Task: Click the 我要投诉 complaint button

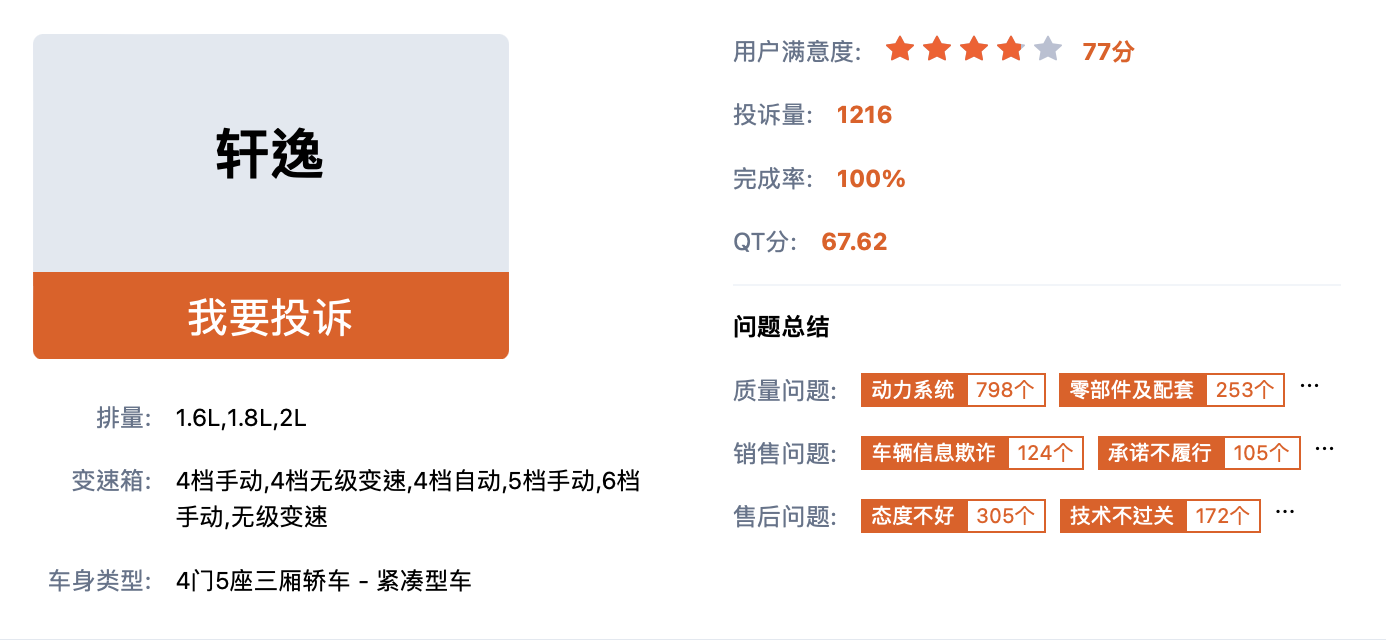Action: [x=271, y=316]
